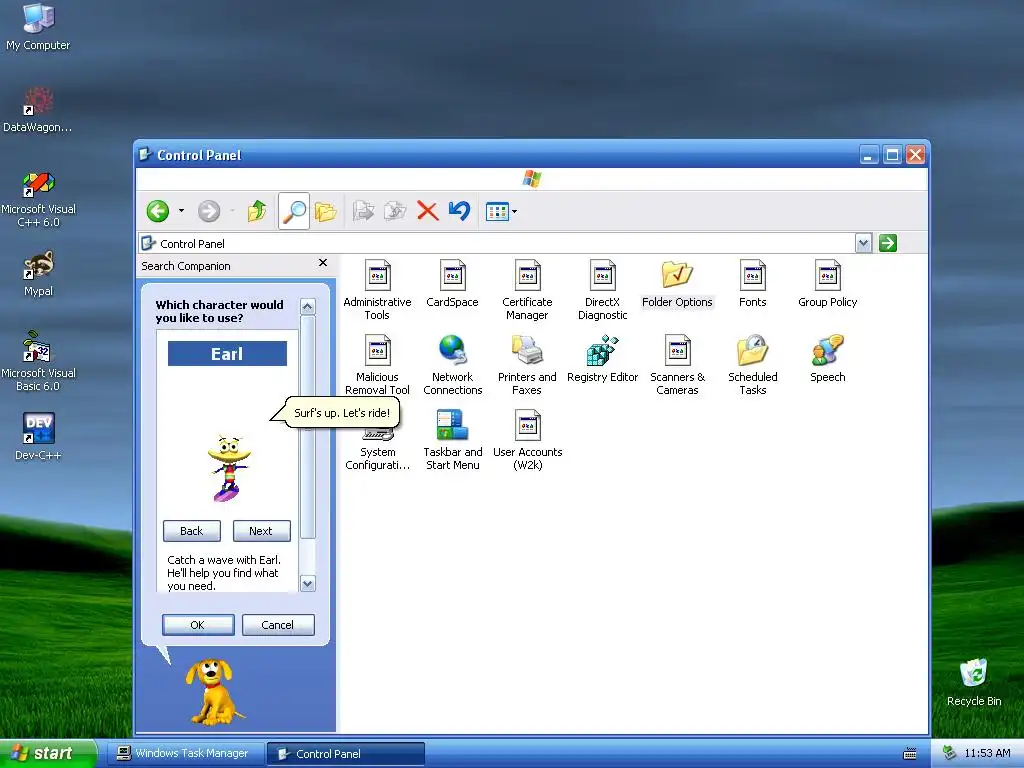Open System Configuration utility
This screenshot has width=1024, height=768.
coord(377,451)
